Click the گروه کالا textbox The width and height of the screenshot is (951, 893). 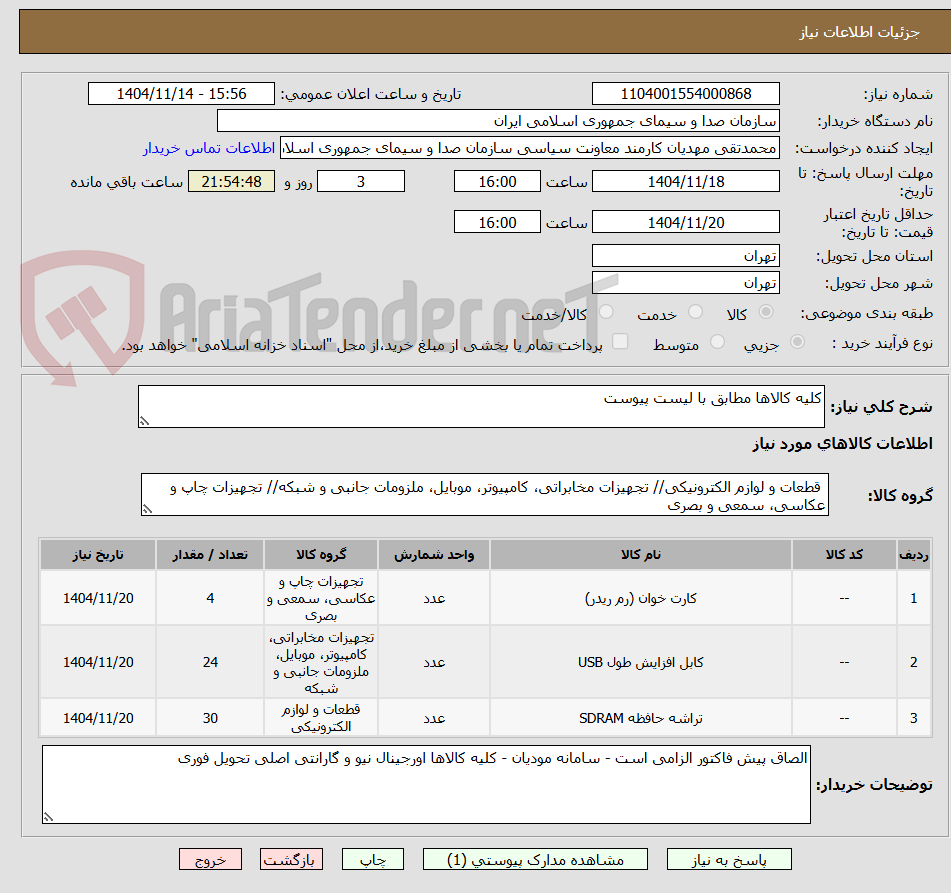coord(485,495)
